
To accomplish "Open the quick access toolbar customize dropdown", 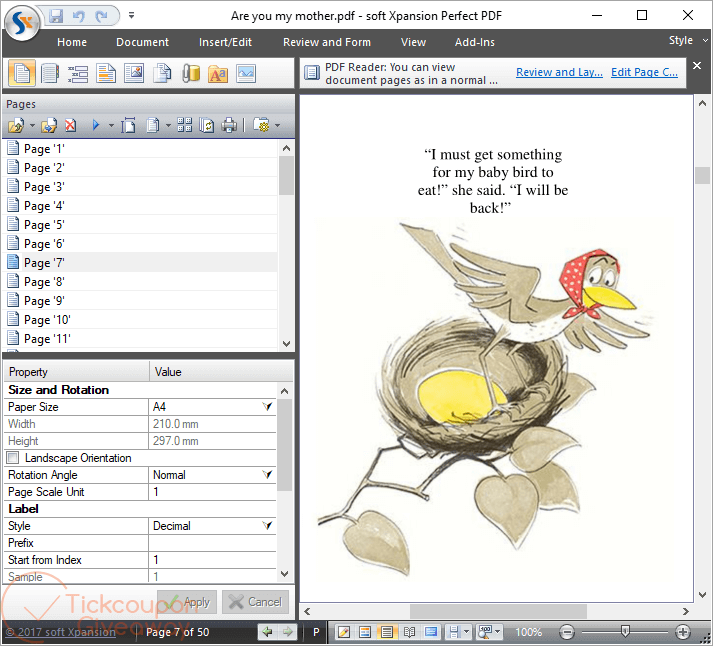I will (131, 15).
